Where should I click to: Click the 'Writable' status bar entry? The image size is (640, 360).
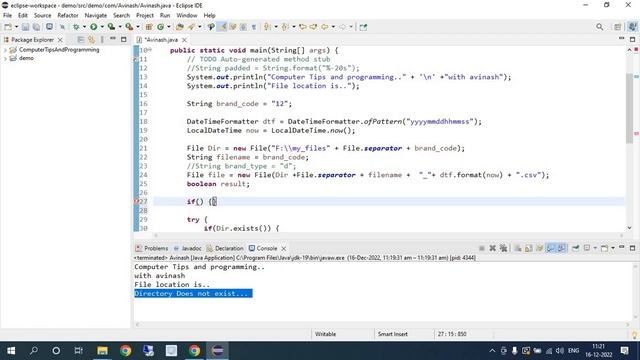[x=325, y=334]
